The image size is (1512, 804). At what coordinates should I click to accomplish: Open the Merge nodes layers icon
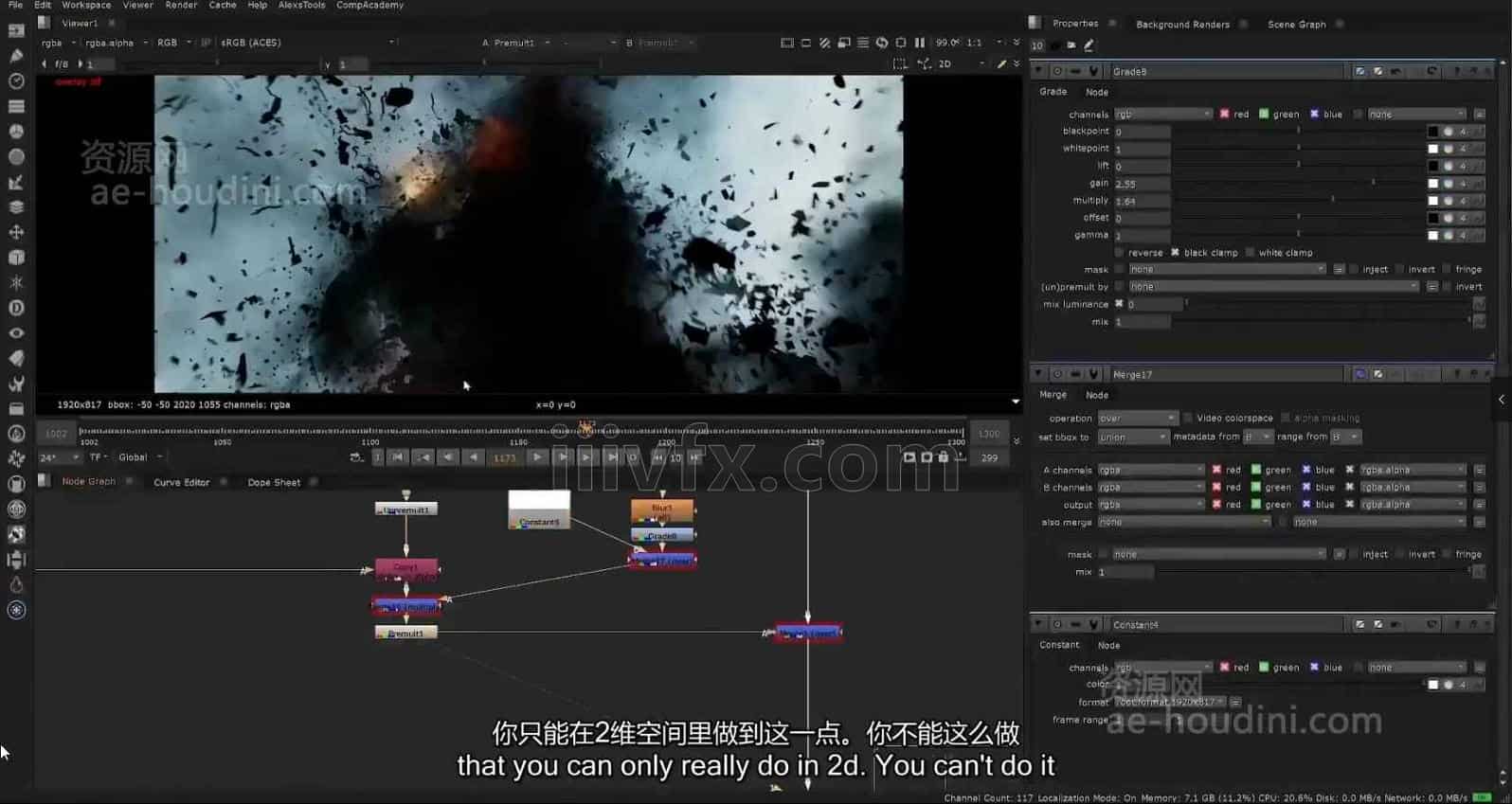pos(16,206)
